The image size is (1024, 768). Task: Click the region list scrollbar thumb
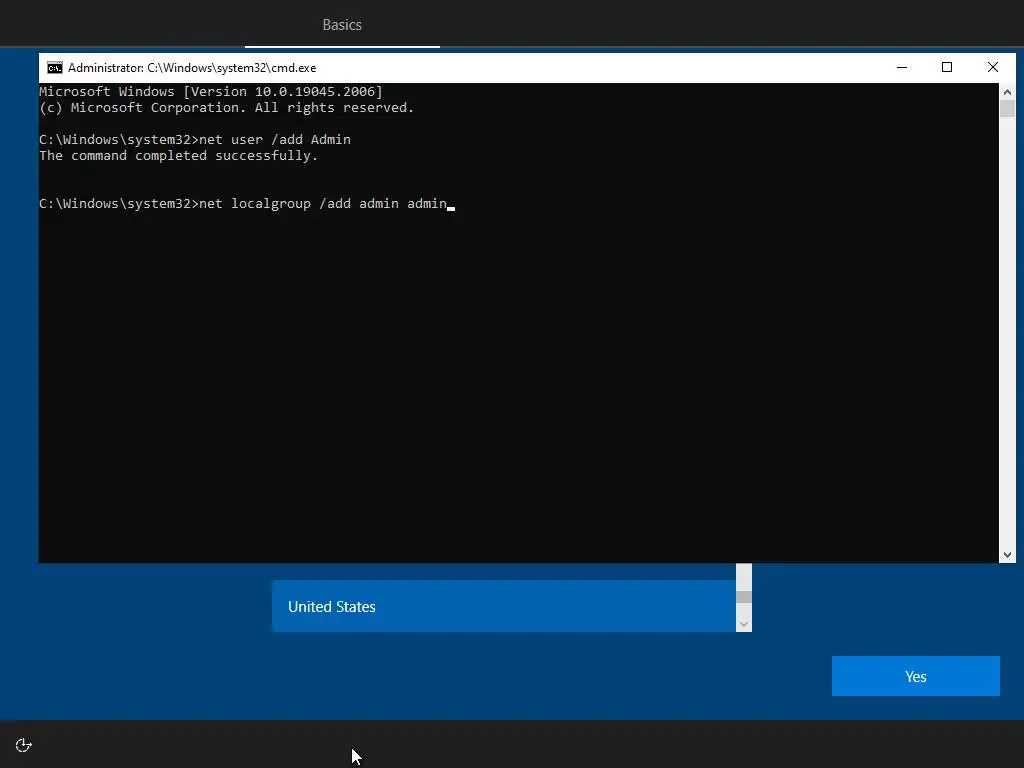click(744, 597)
